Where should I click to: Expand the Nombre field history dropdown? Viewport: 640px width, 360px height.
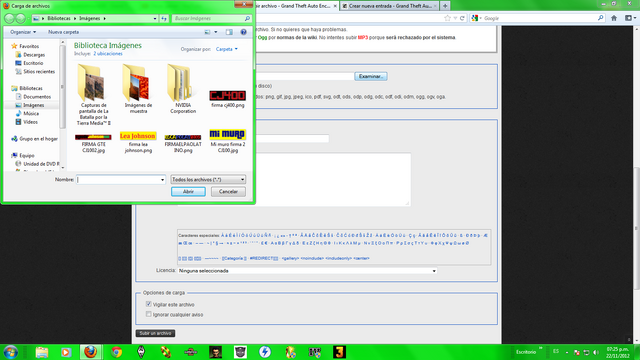[162, 180]
